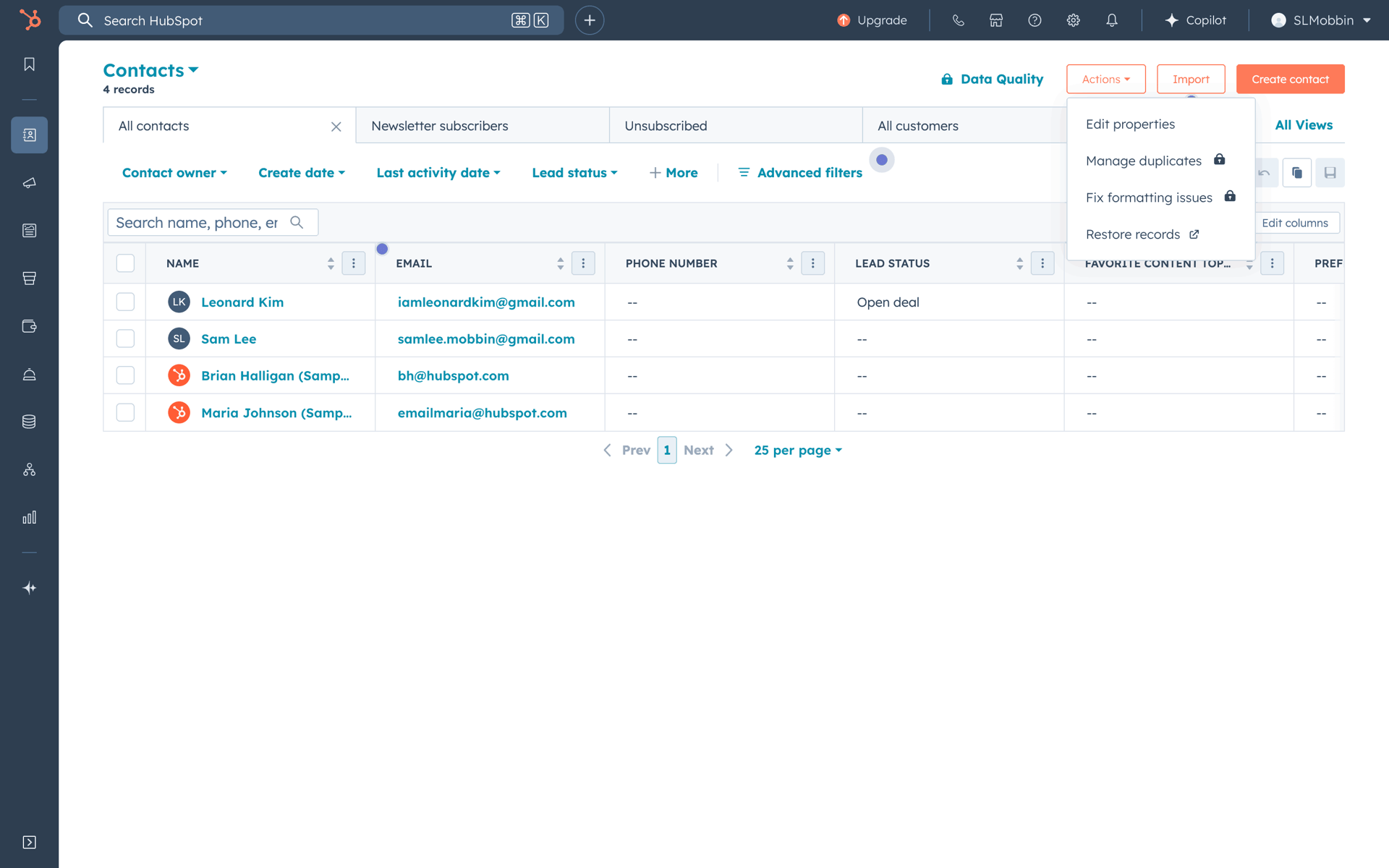Open the Reporting bar chart sidebar icon
Viewport: 1389px width, 868px height.
coord(29,517)
